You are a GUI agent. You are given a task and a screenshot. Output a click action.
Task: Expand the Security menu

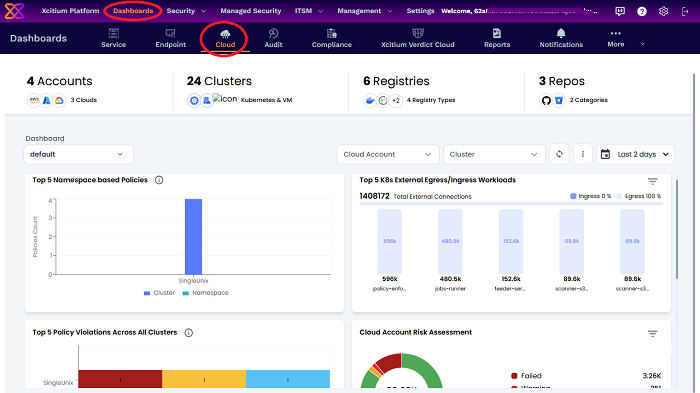(x=186, y=11)
